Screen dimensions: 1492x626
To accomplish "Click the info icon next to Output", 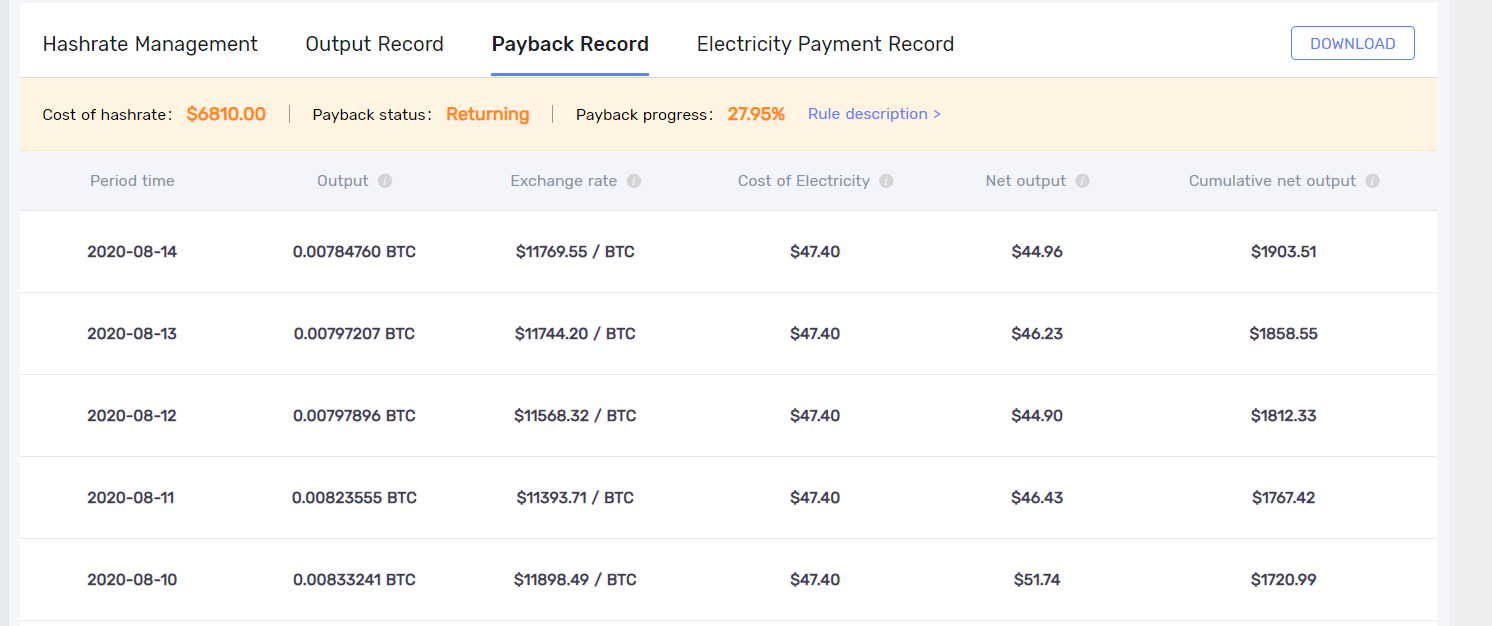I will pos(385,181).
